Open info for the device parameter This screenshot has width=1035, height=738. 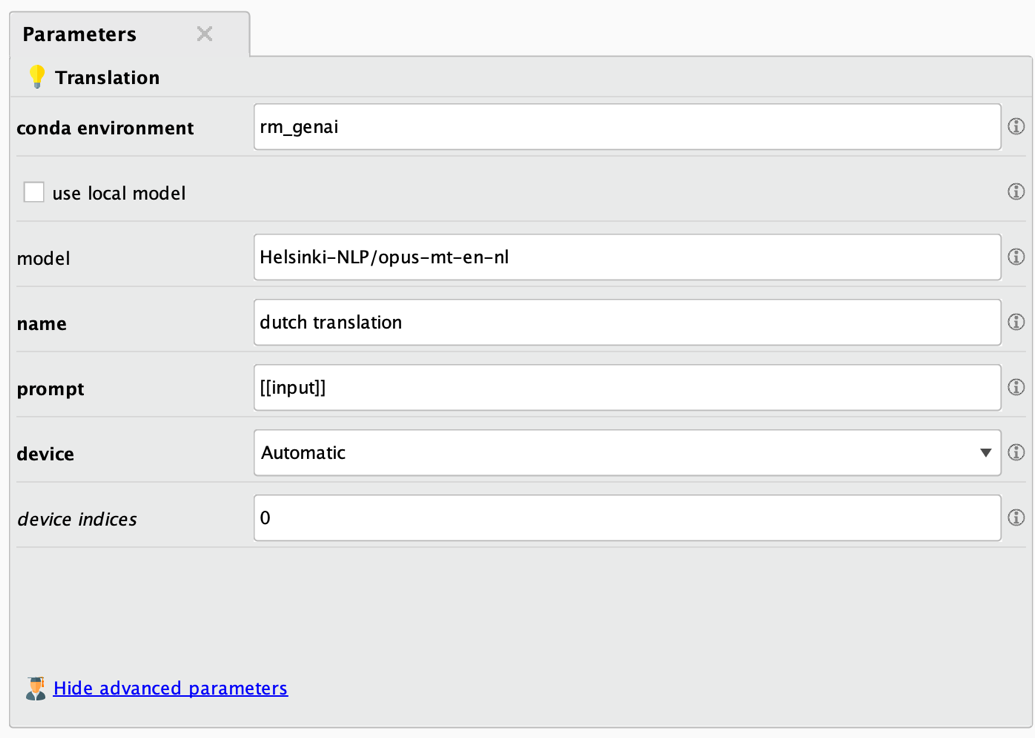click(x=1016, y=452)
